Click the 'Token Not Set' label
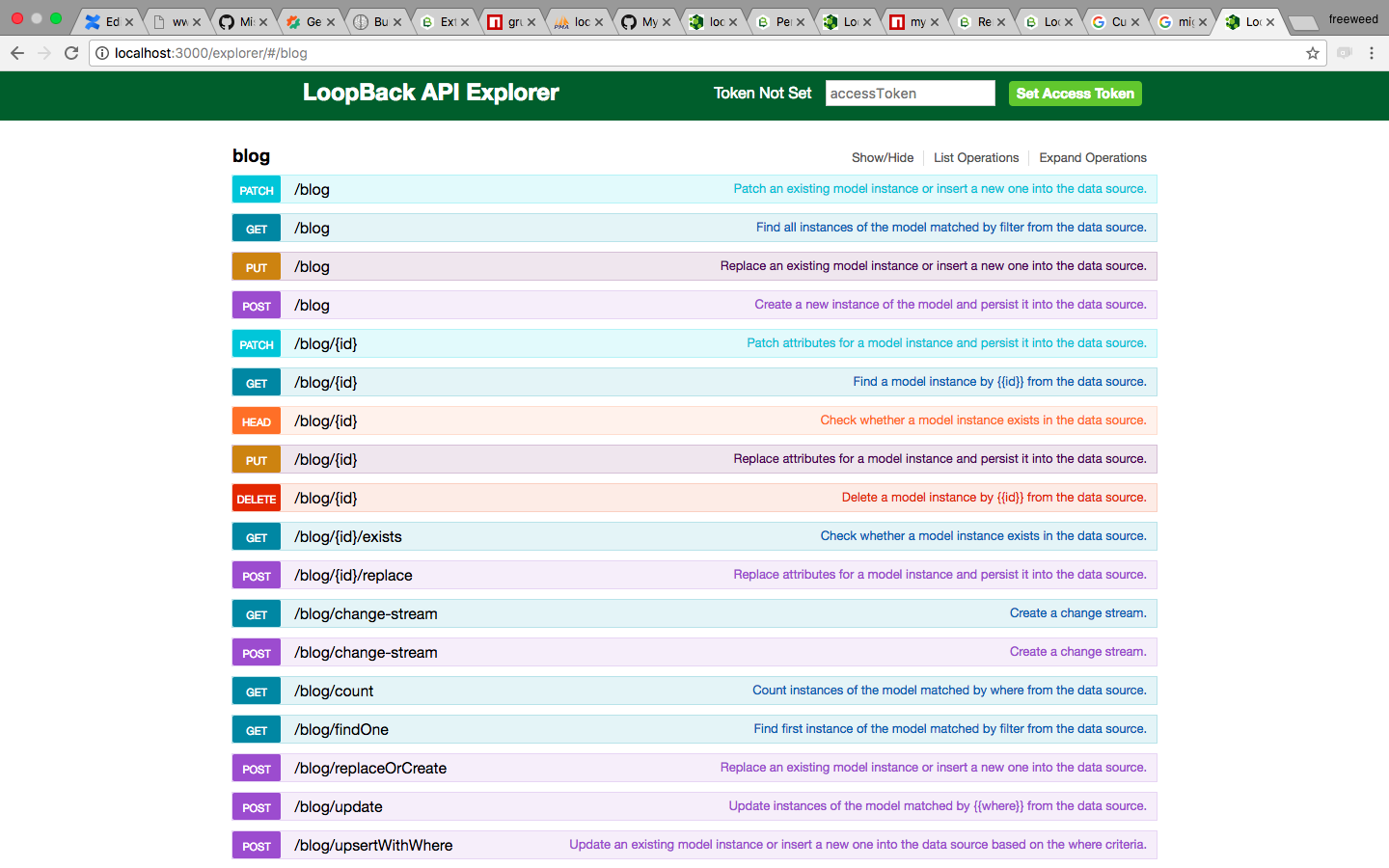This screenshot has height=868, width=1389. click(x=762, y=93)
